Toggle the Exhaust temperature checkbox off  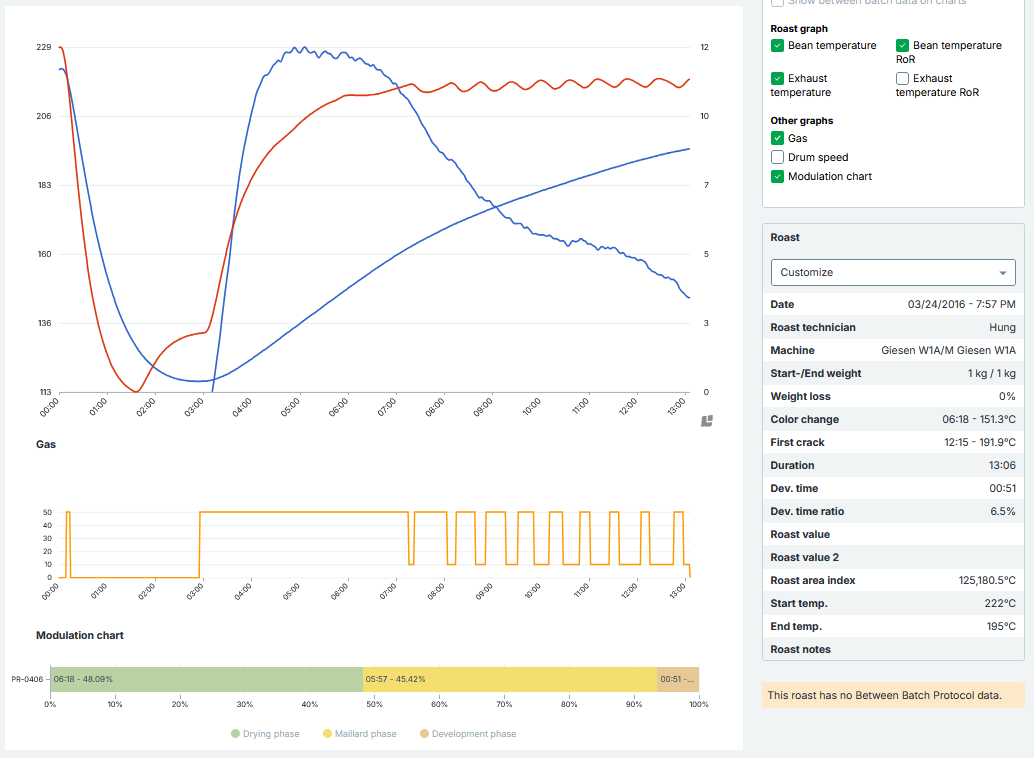pyautogui.click(x=777, y=79)
